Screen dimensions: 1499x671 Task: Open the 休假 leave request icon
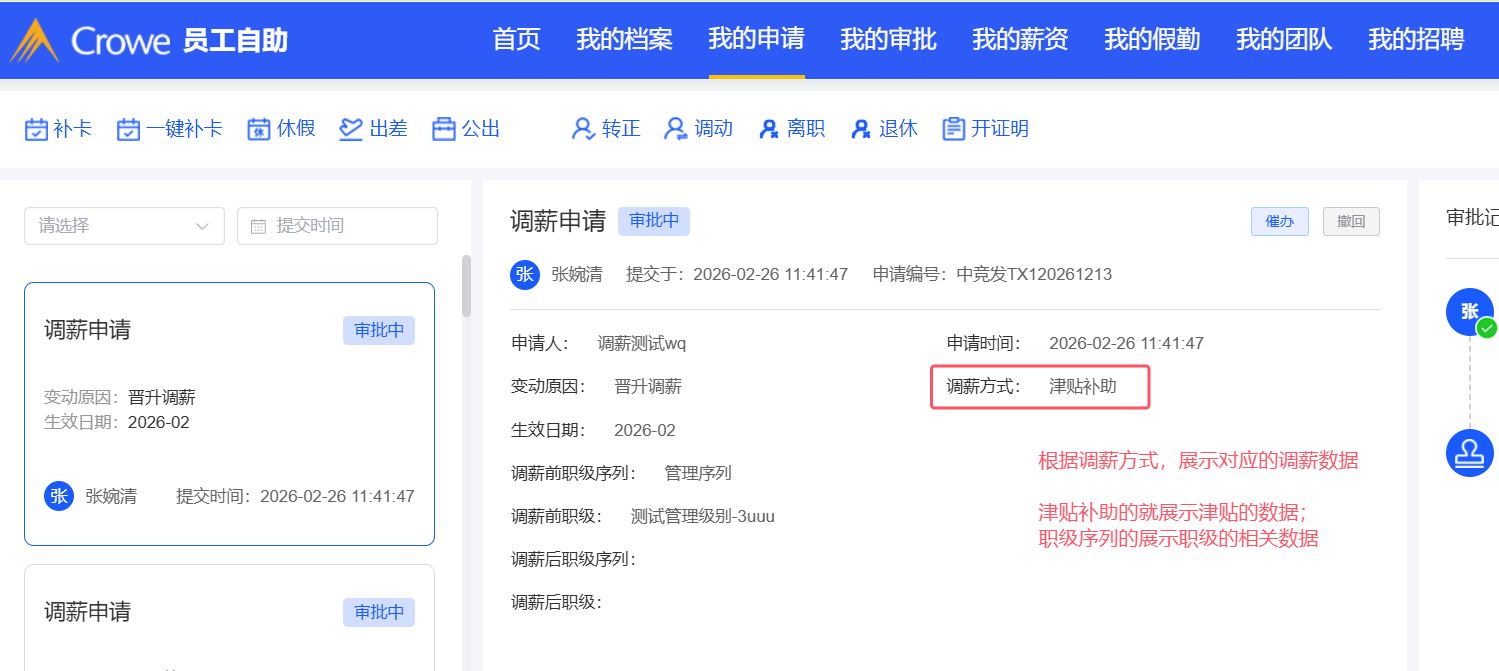pos(259,129)
